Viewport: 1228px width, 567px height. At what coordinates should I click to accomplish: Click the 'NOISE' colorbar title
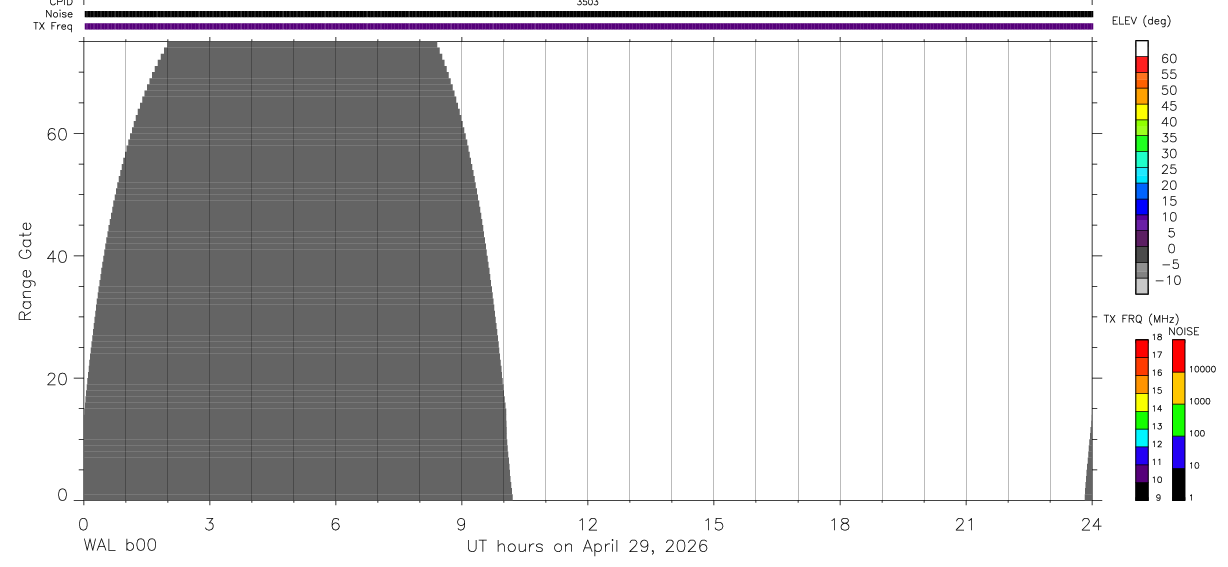coord(1184,331)
